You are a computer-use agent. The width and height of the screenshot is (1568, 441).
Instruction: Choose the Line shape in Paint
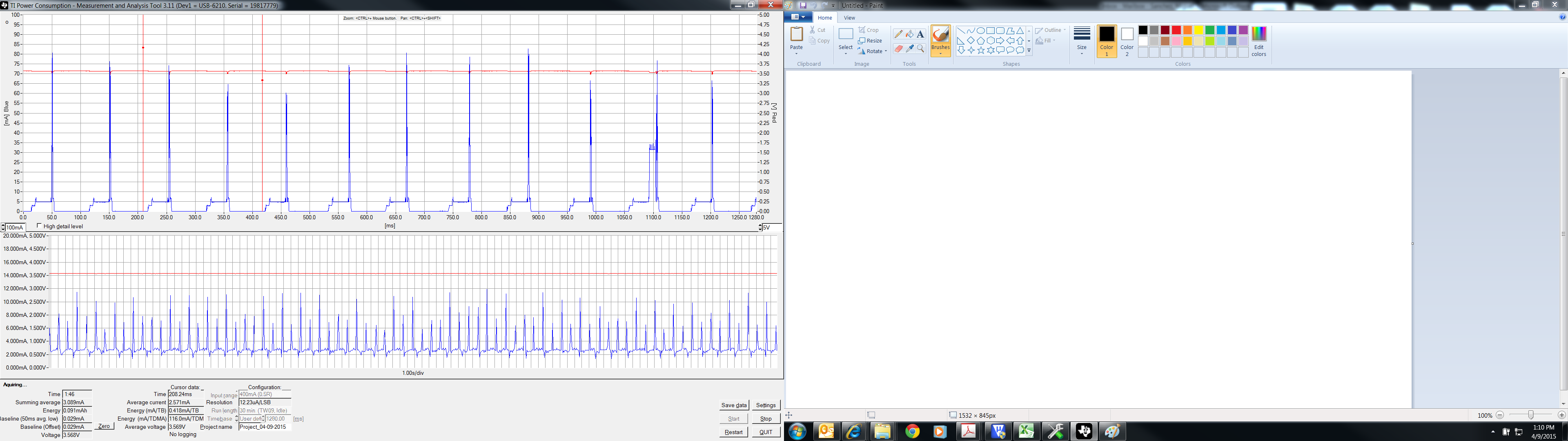tap(961, 31)
